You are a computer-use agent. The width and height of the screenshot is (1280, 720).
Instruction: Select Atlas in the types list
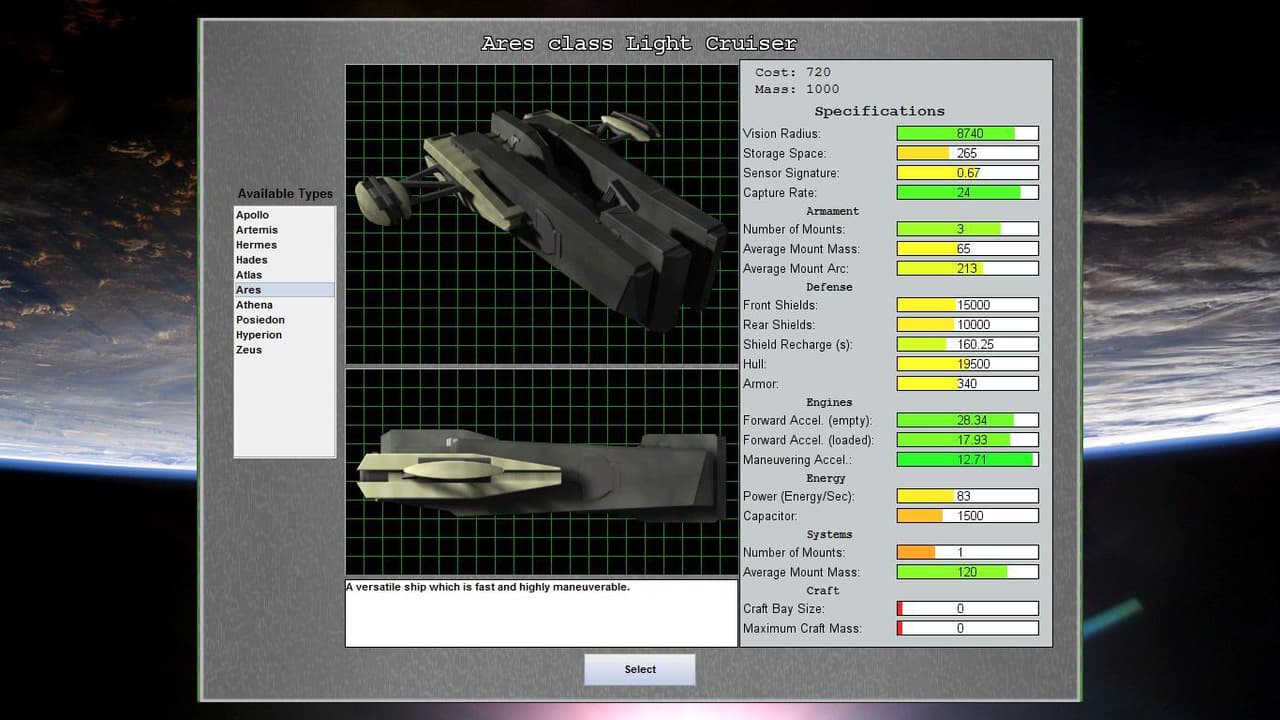(x=284, y=275)
